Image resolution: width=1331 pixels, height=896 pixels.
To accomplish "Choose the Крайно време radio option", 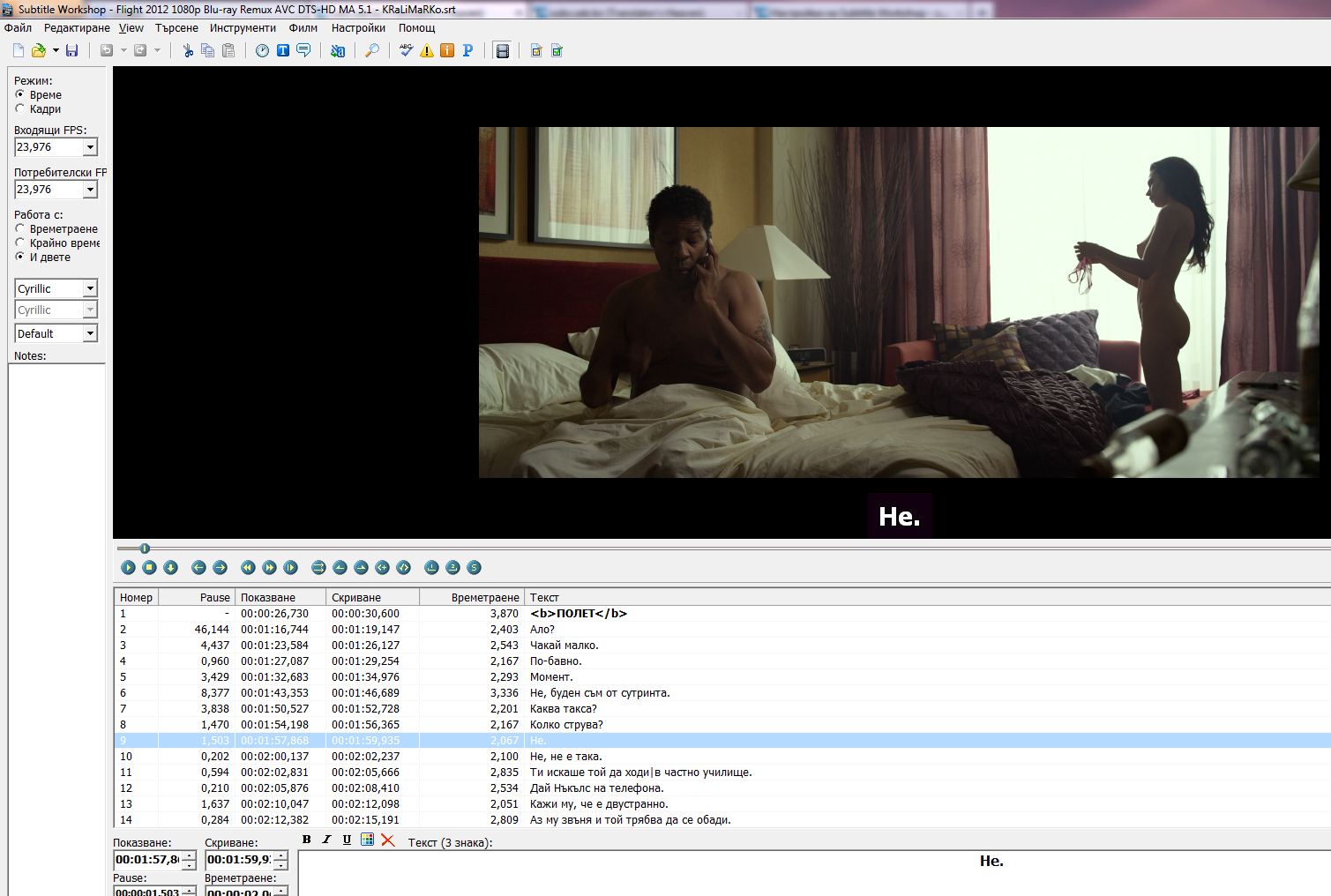I will tap(20, 243).
